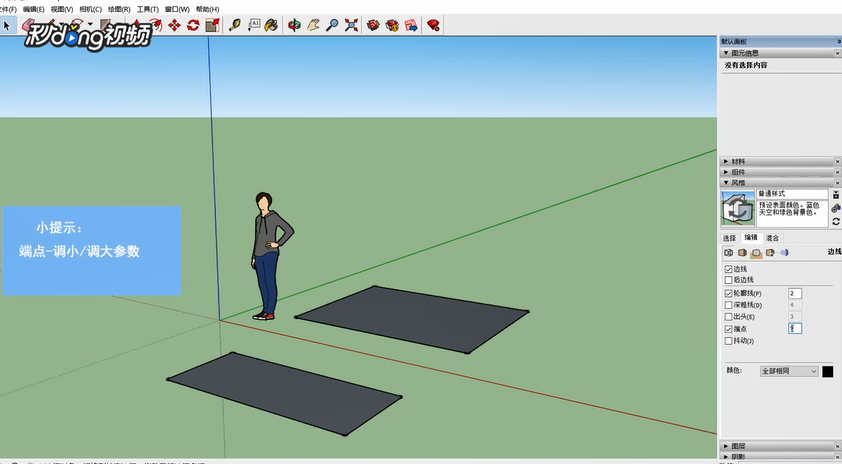Screen dimensions: 842x464
Task: Open the 编辑(E) menu
Action: click(x=33, y=9)
